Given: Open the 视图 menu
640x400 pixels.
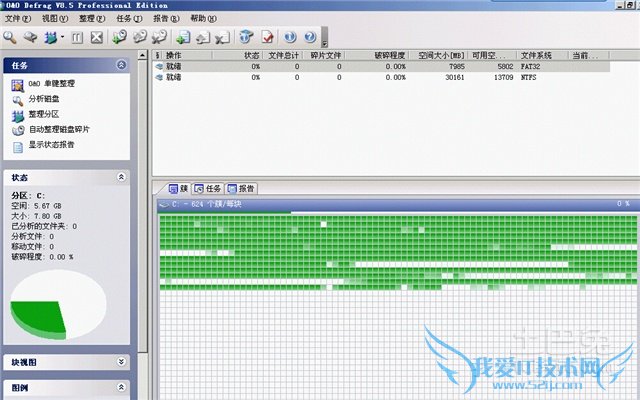Looking at the screenshot, I should click(x=55, y=18).
